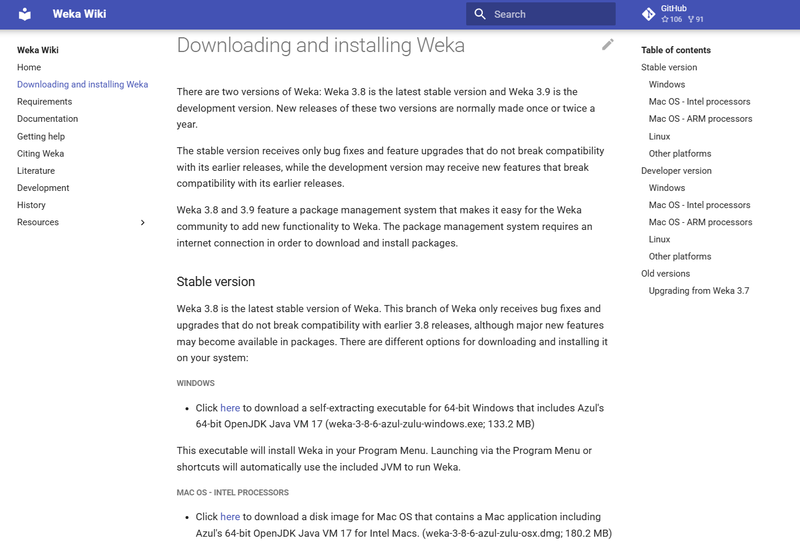Open the GitHub repository icon
The width and height of the screenshot is (800, 545).
[x=648, y=14]
